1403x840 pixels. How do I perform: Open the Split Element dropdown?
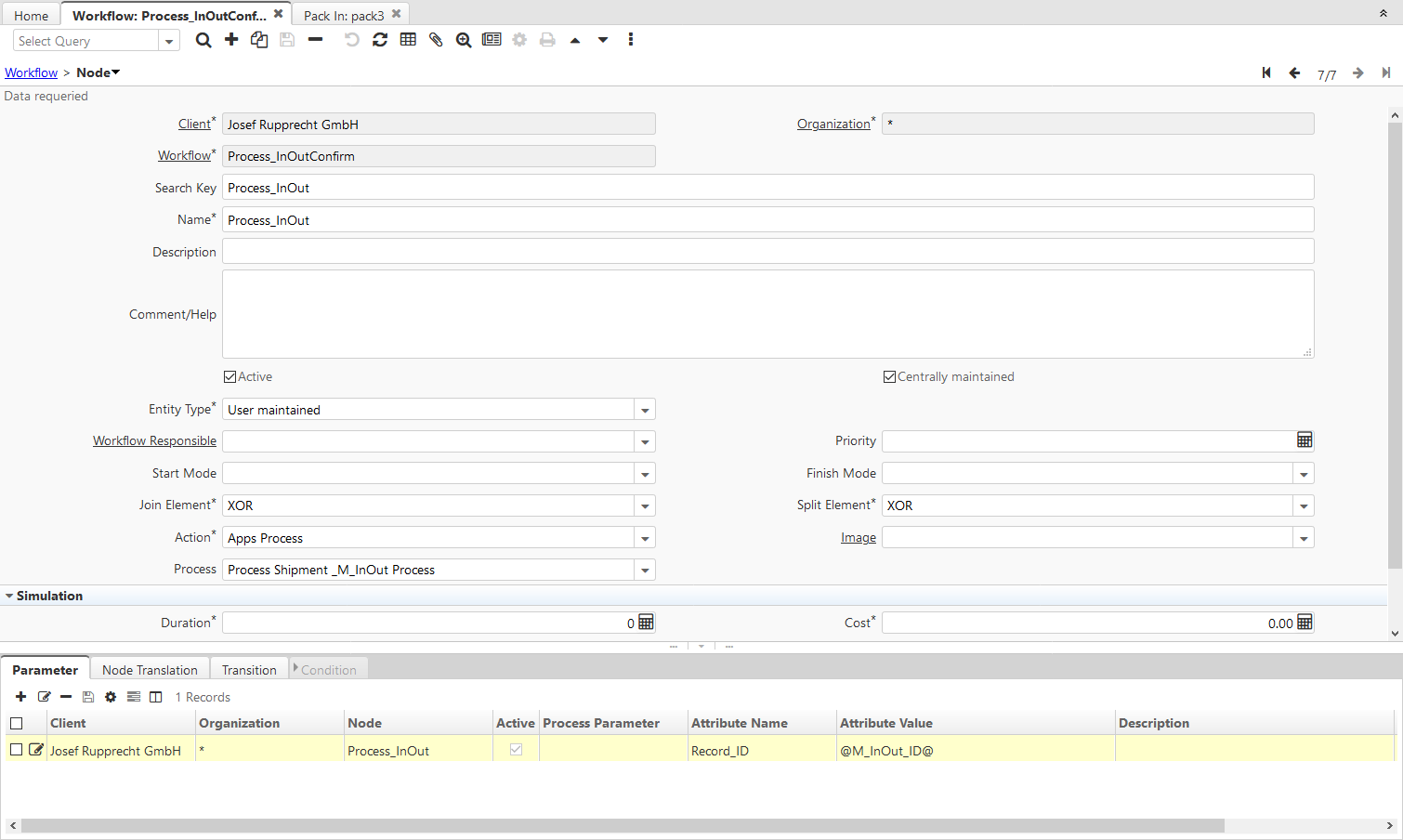(1304, 505)
